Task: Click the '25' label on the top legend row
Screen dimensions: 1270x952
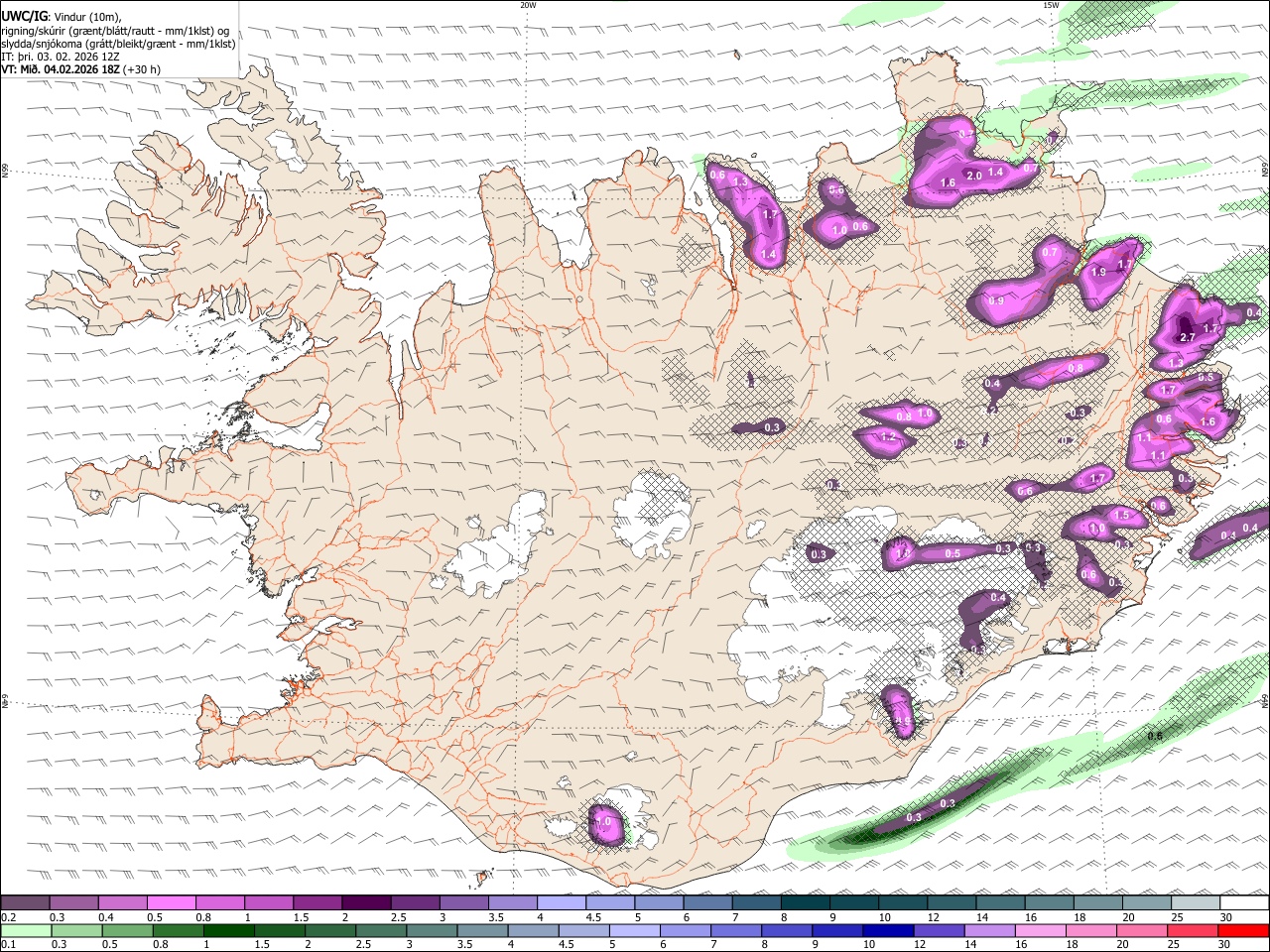Action: (1178, 917)
